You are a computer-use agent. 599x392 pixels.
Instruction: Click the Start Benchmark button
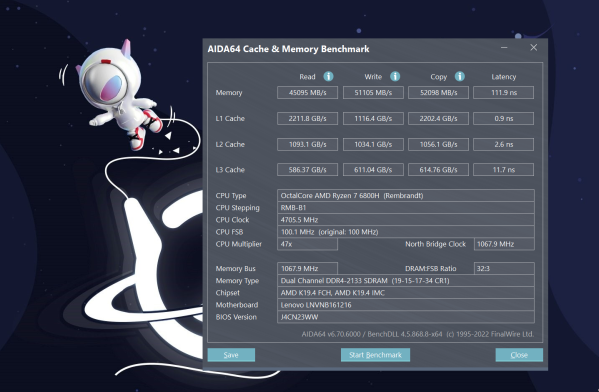click(375, 355)
